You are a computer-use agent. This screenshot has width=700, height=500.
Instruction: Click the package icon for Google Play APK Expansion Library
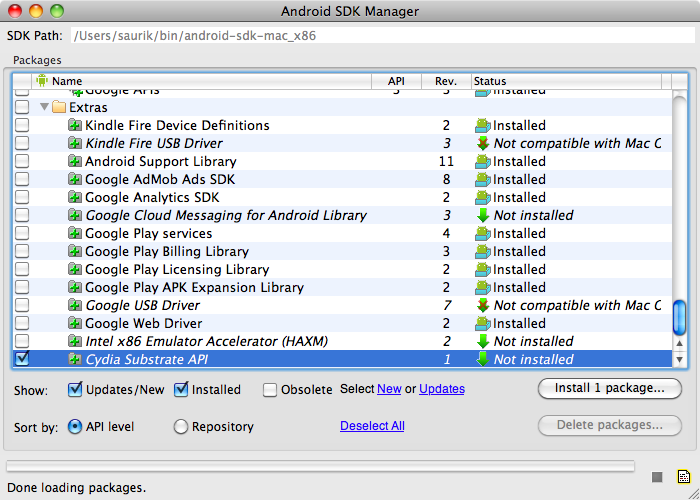pyautogui.click(x=75, y=287)
